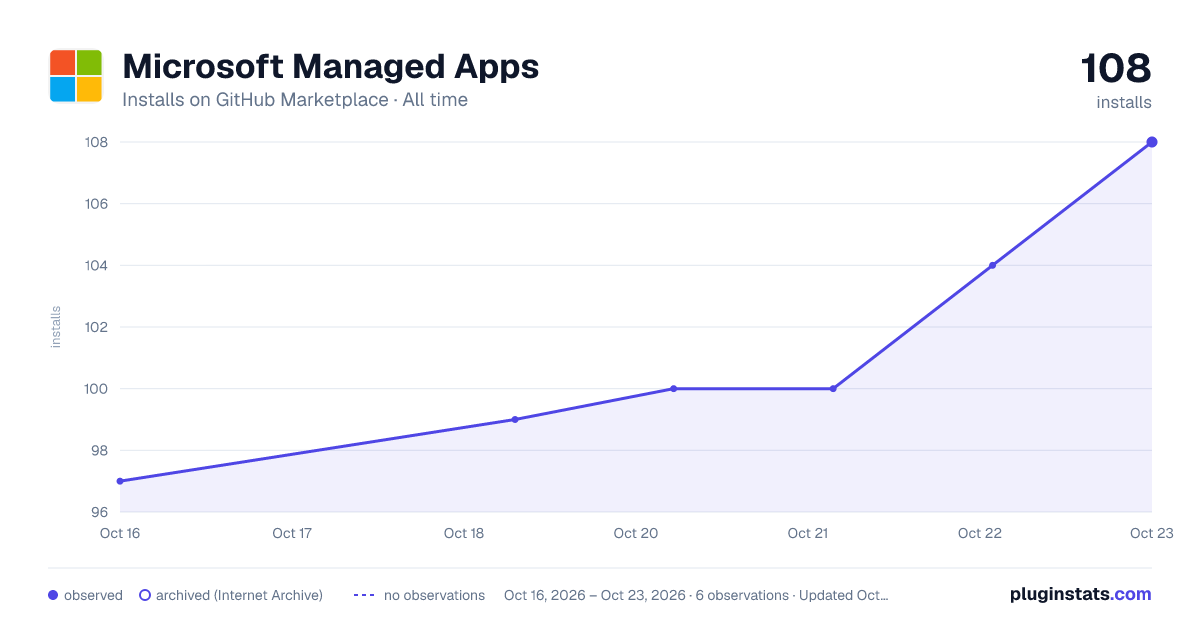The image size is (1200, 630).
Task: Click the 98 y-axis tick label
Action: pyautogui.click(x=99, y=450)
